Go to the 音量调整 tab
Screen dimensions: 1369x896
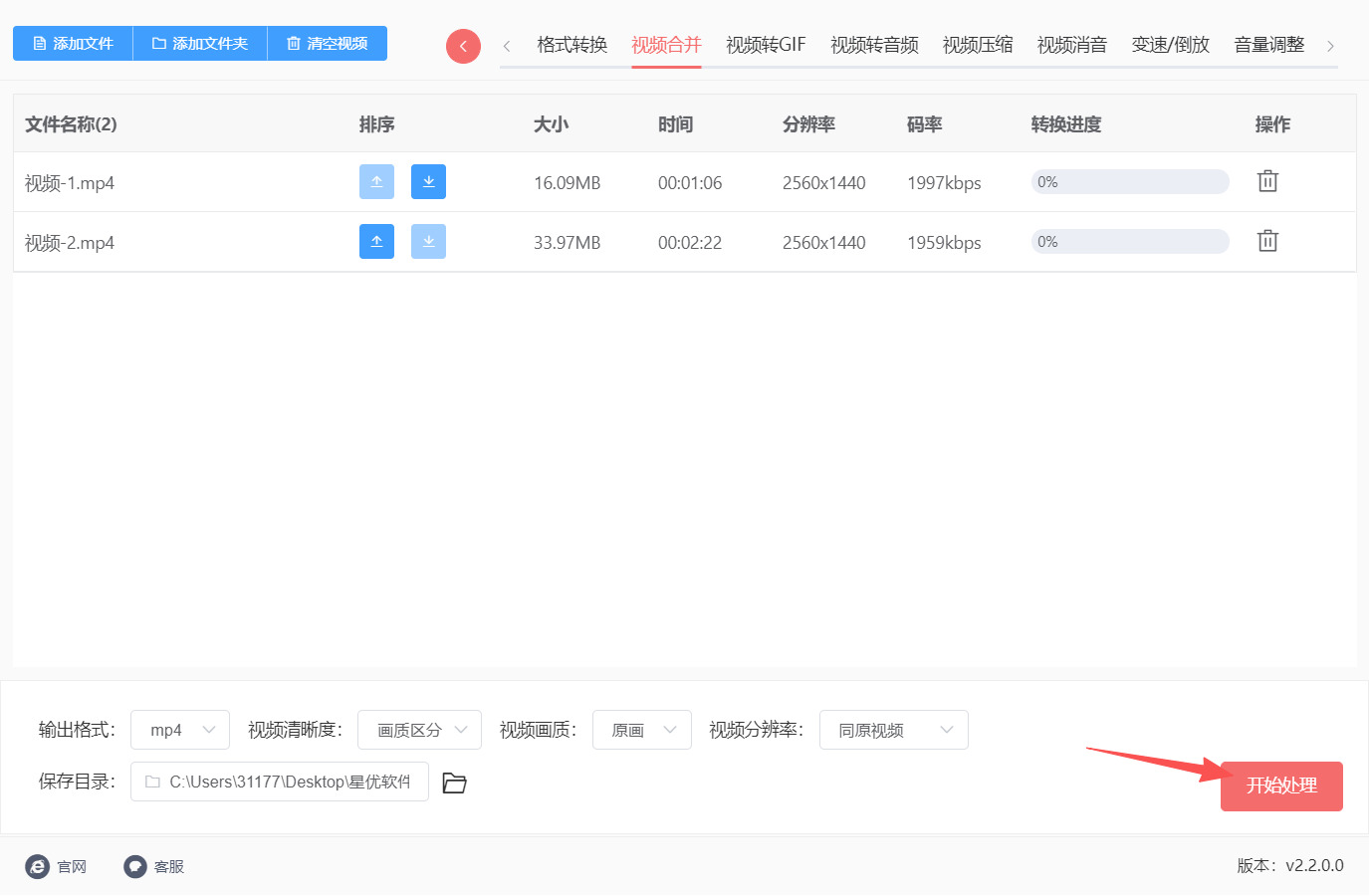click(1269, 45)
